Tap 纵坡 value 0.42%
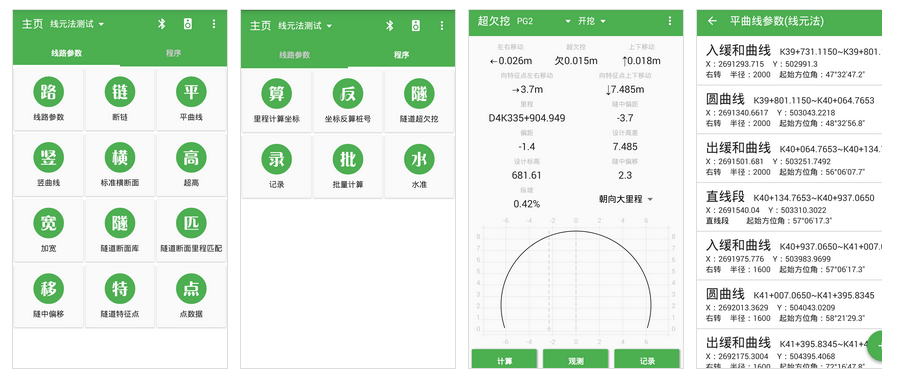Screen dimensions: 897x370 (x=526, y=204)
